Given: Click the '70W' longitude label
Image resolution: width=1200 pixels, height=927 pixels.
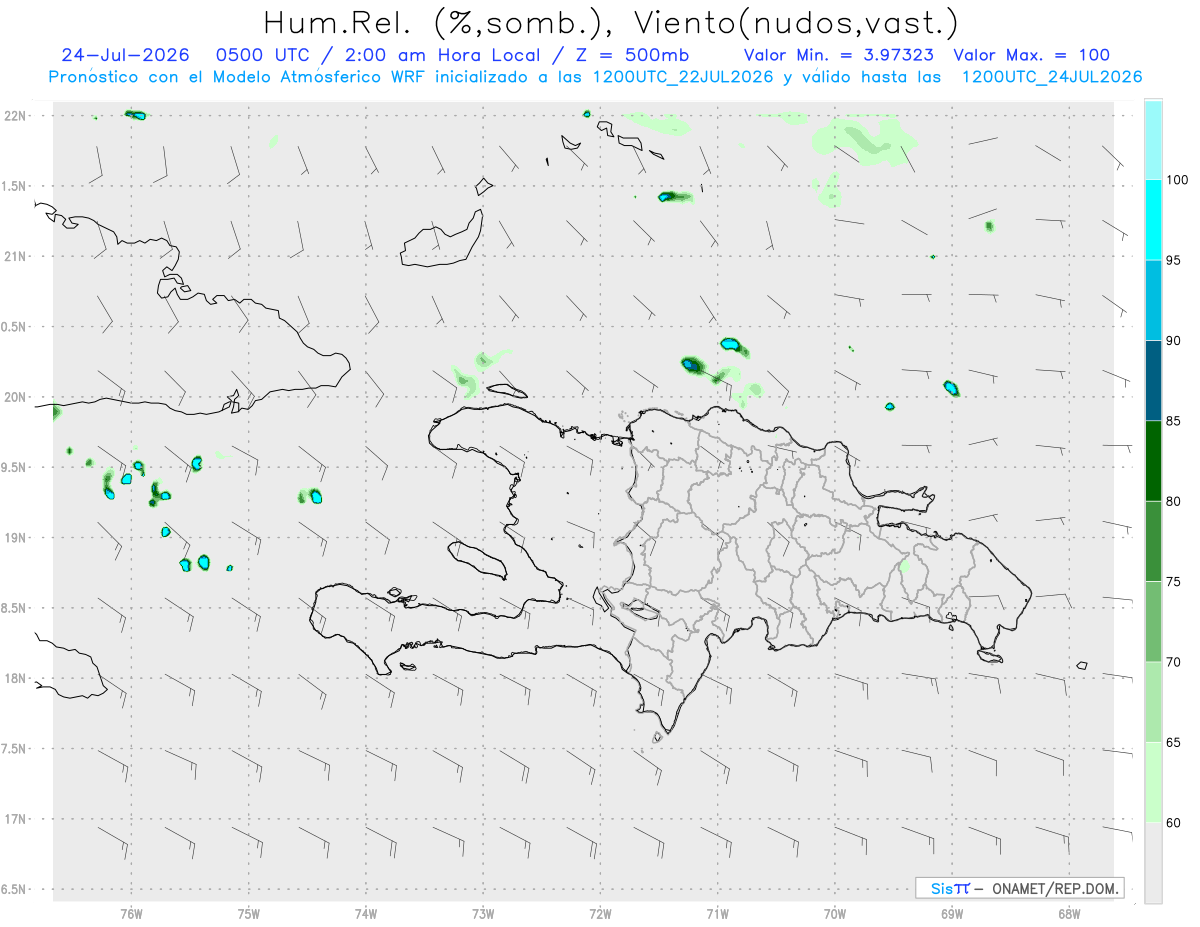Looking at the screenshot, I should click(835, 914).
